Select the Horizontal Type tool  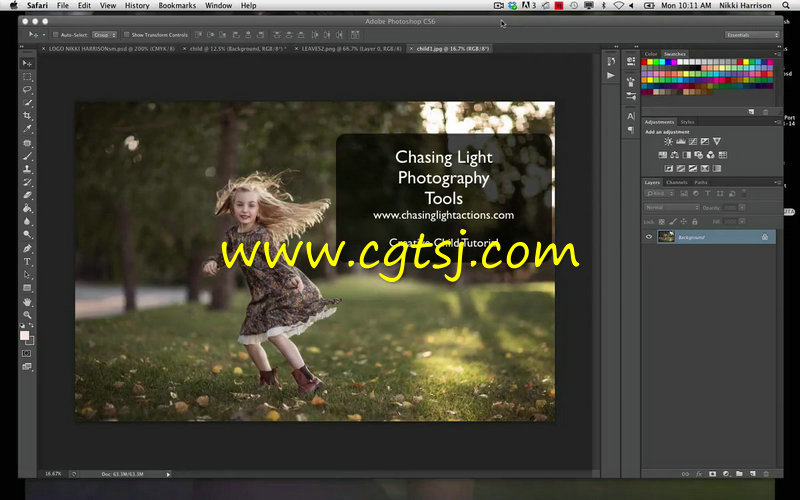(x=27, y=262)
